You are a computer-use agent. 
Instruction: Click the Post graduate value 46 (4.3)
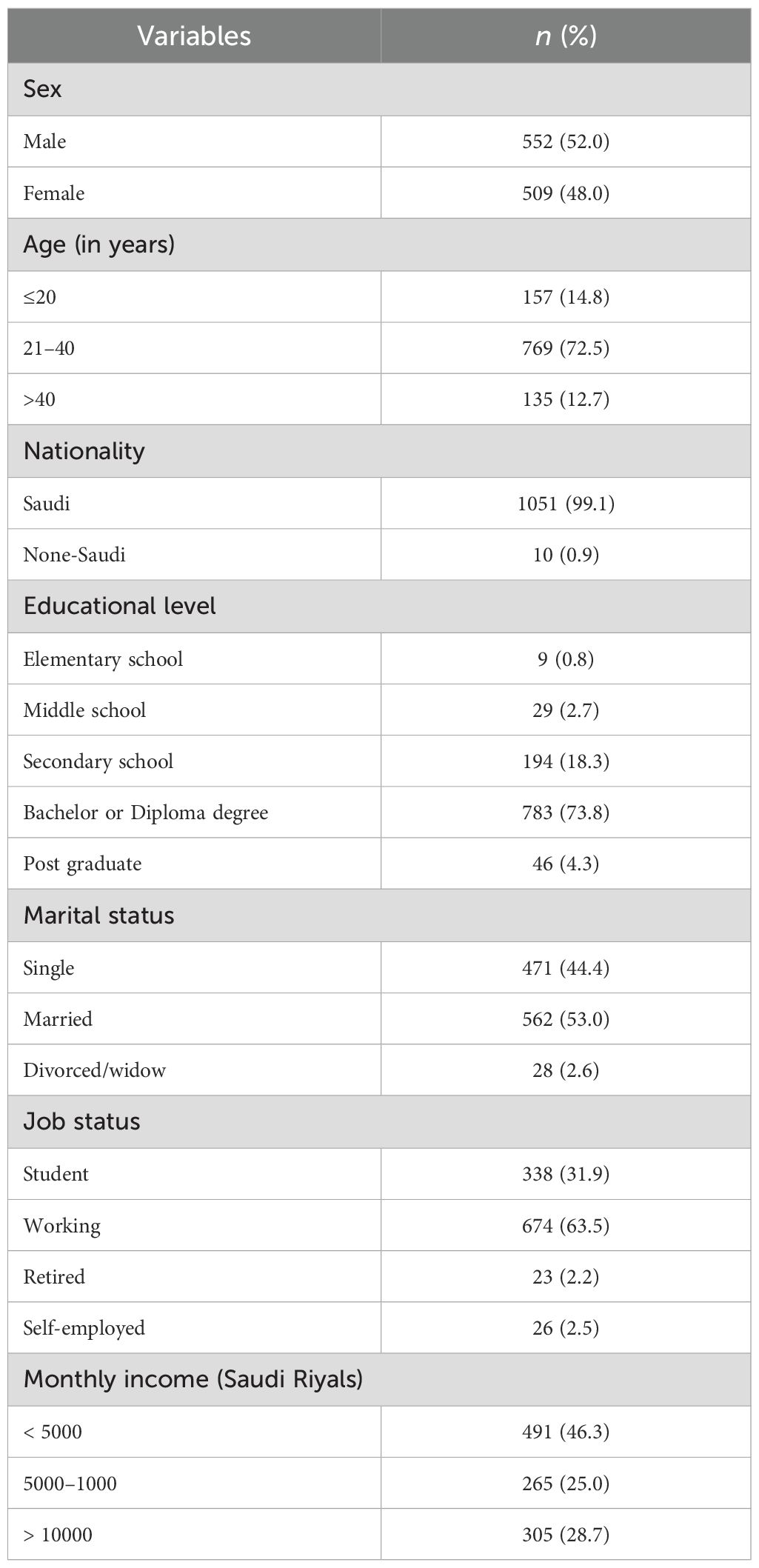[x=566, y=864]
